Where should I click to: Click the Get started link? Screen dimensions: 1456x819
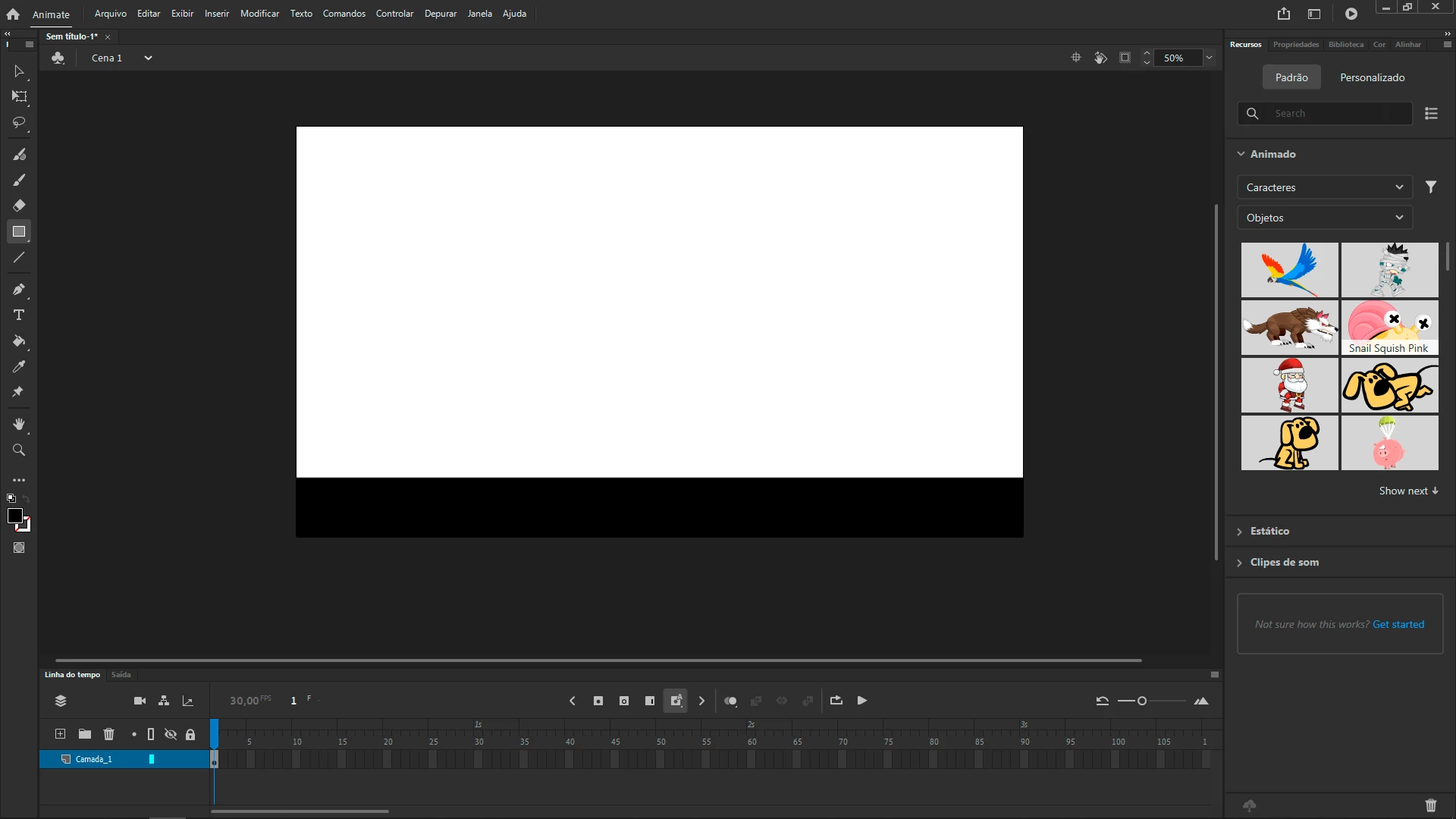[1398, 625]
